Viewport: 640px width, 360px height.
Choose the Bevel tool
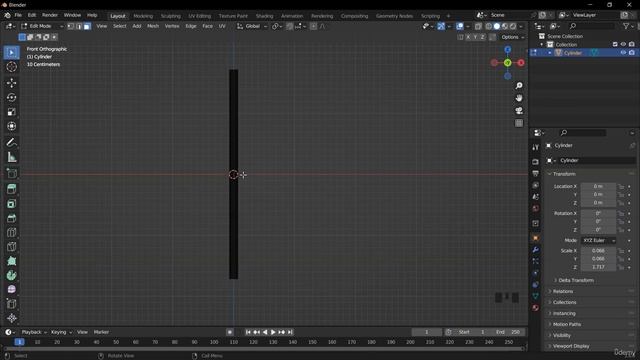pyautogui.click(x=11, y=218)
